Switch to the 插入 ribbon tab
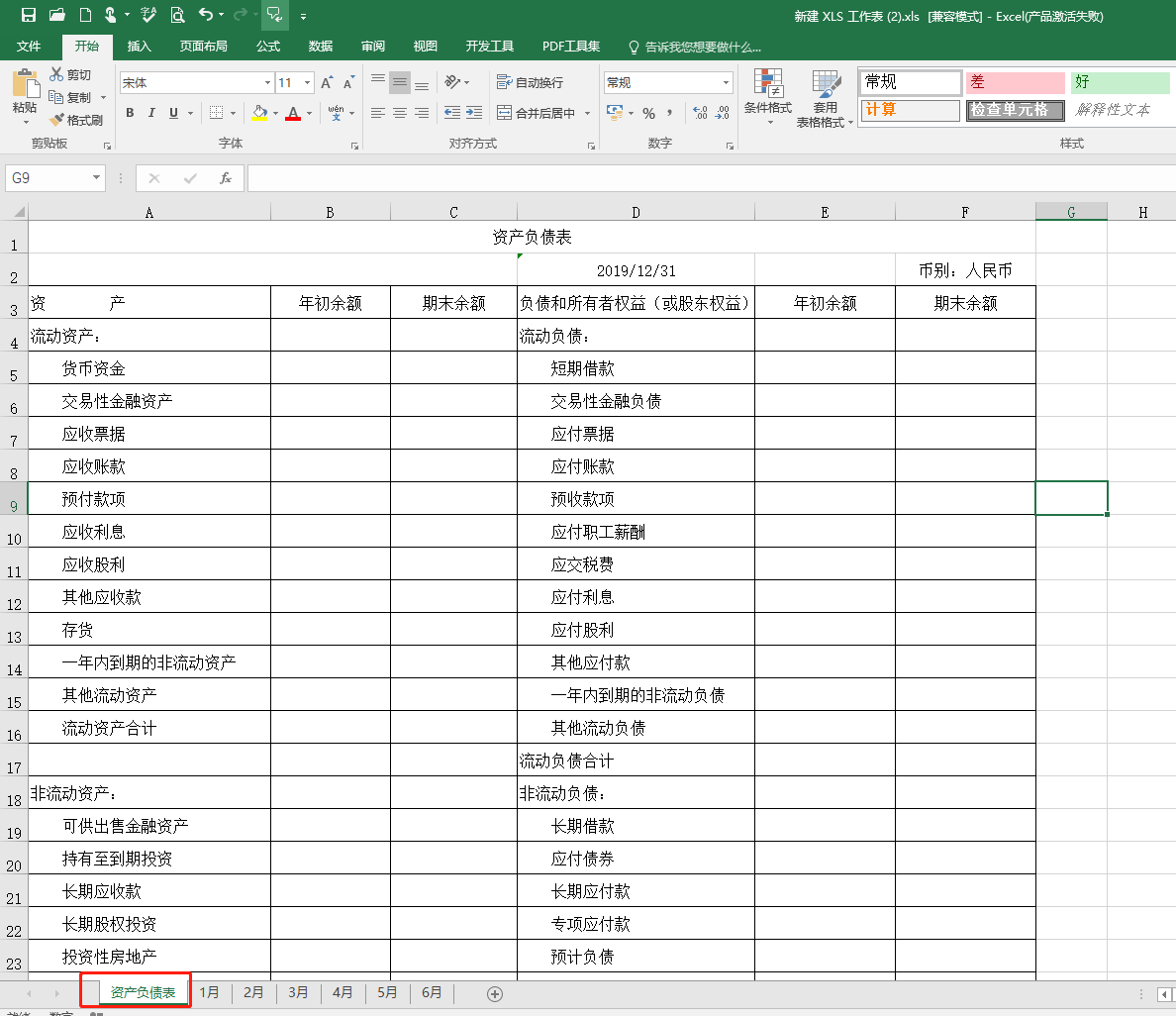Image resolution: width=1176 pixels, height=1016 pixels. [140, 47]
